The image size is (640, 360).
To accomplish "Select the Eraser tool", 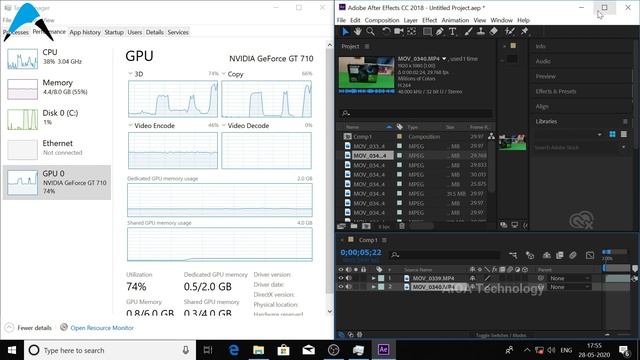I will click(493, 31).
